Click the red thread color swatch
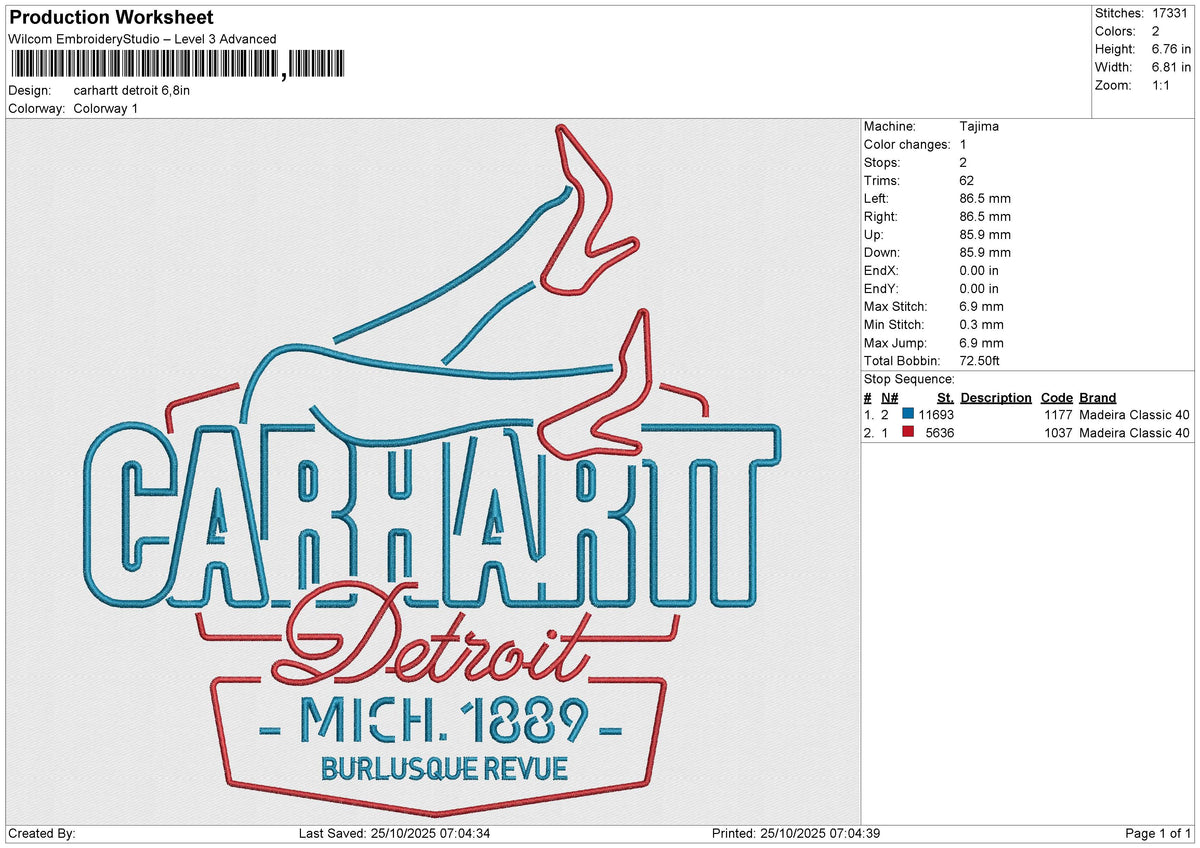Image resolution: width=1200 pixels, height=848 pixels. point(908,433)
